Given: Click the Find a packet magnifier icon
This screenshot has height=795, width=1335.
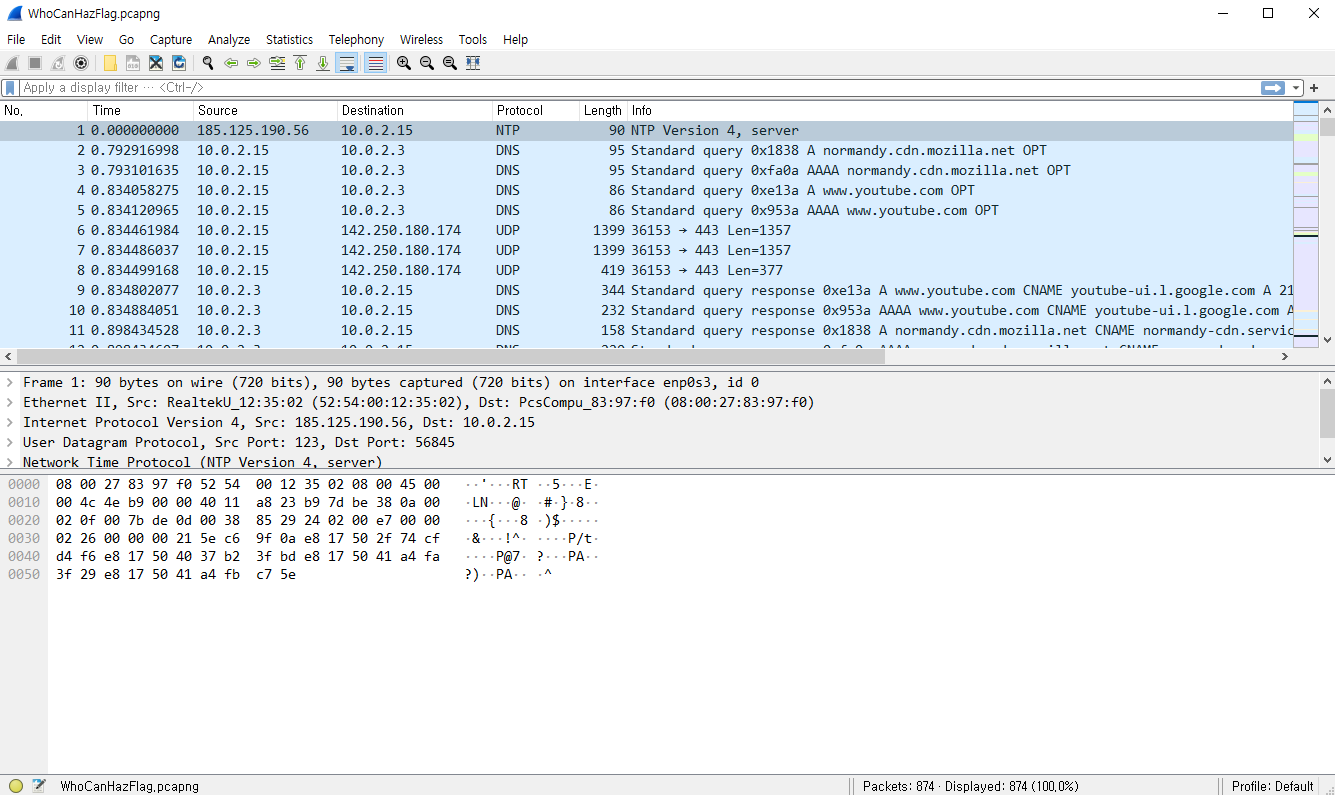Looking at the screenshot, I should click(x=208, y=63).
